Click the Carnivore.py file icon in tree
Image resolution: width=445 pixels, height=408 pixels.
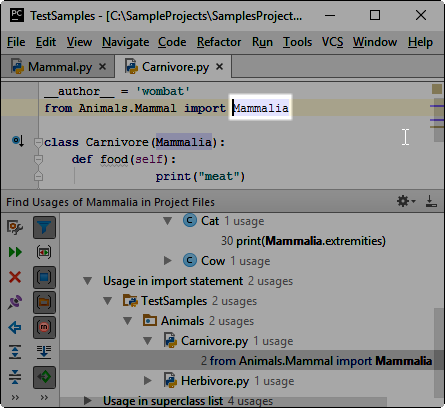170,340
